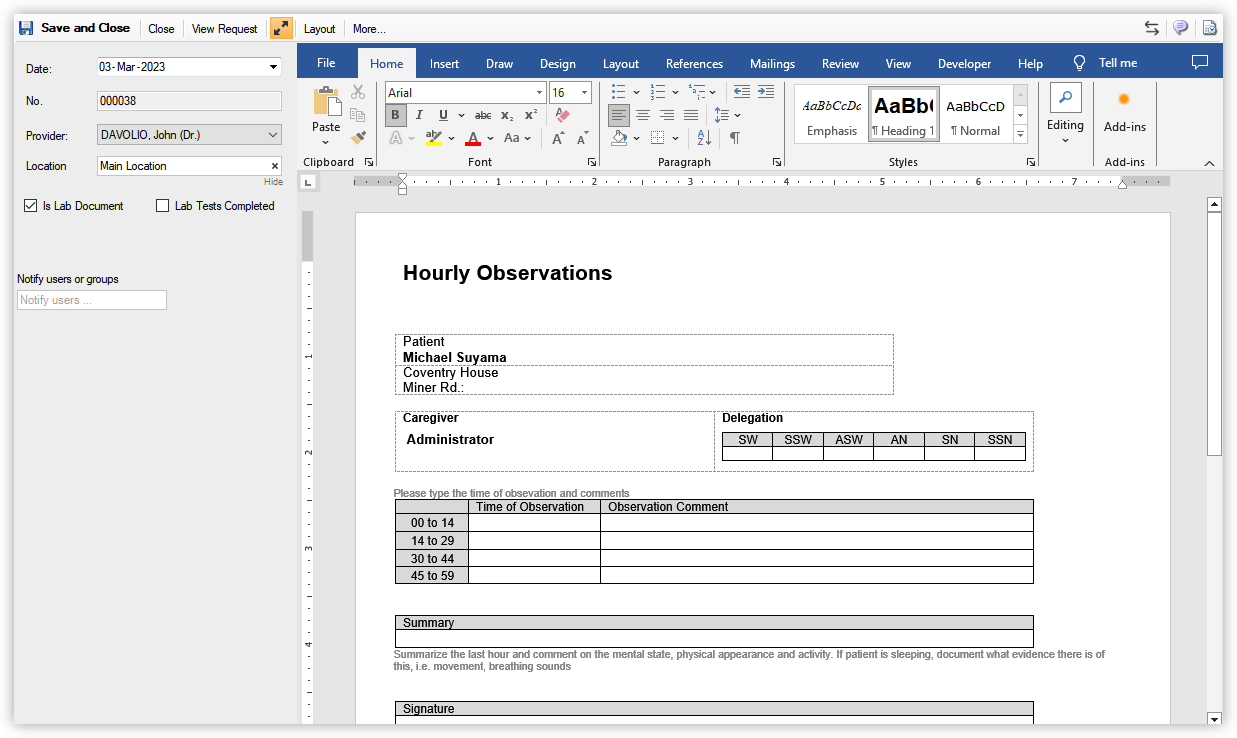Click inside the Notify users field
The image size is (1237, 738).
[x=91, y=299]
